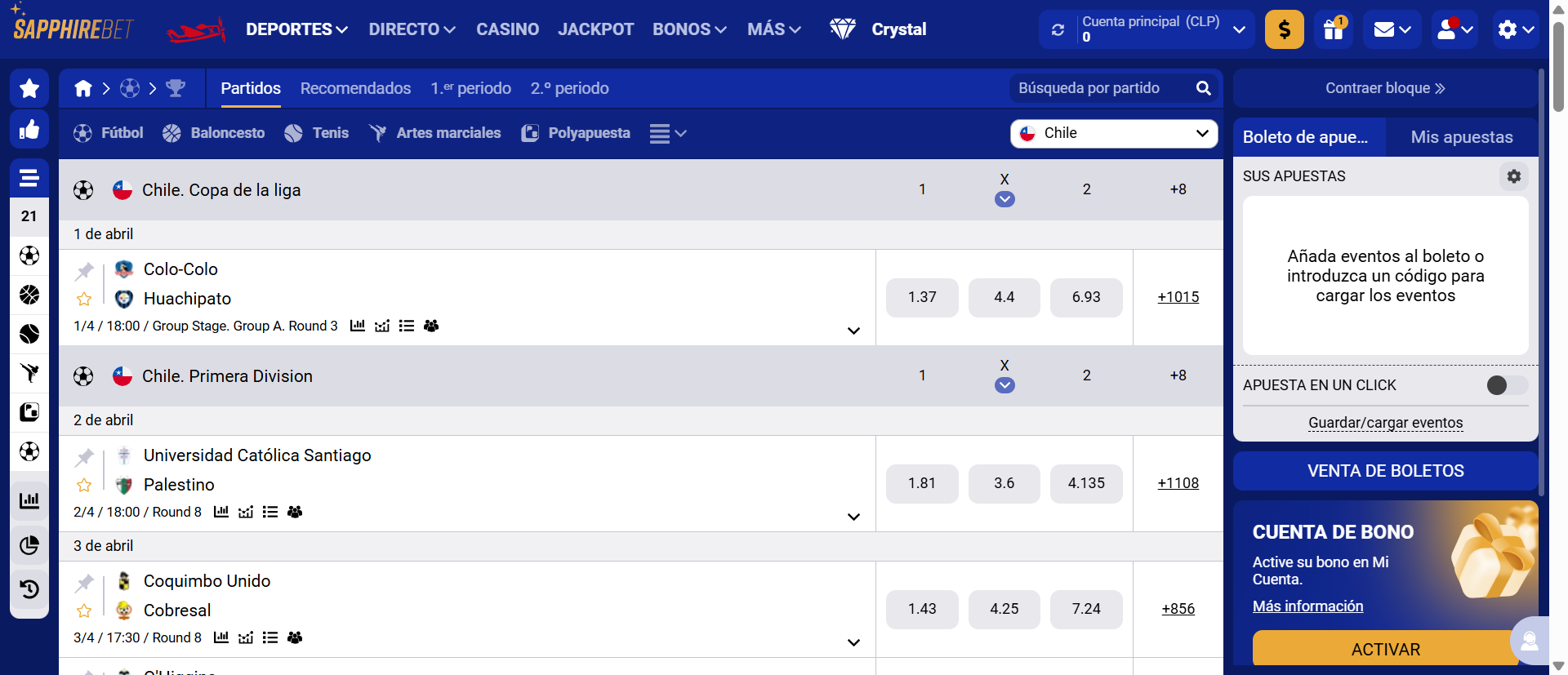
Task: Click the gifts icon in the top bar
Action: 1334,29
